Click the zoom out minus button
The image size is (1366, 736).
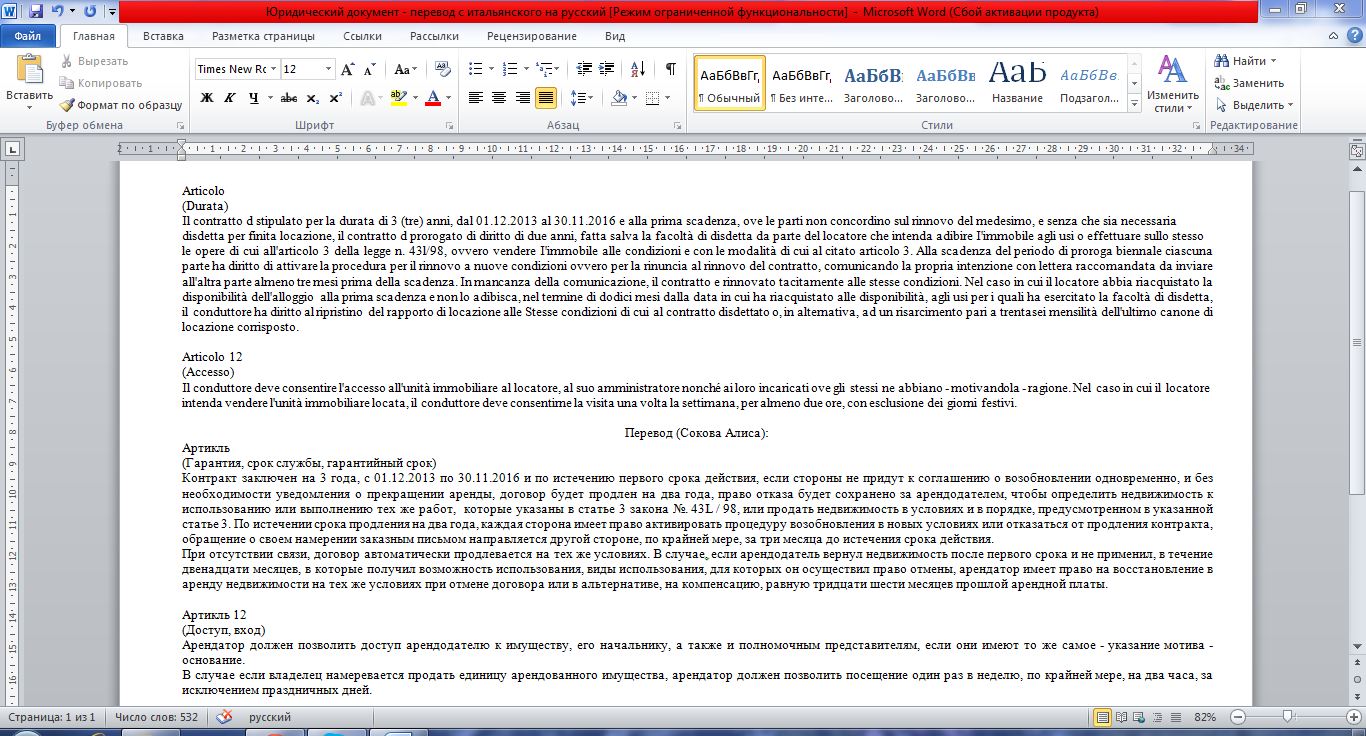[1238, 717]
